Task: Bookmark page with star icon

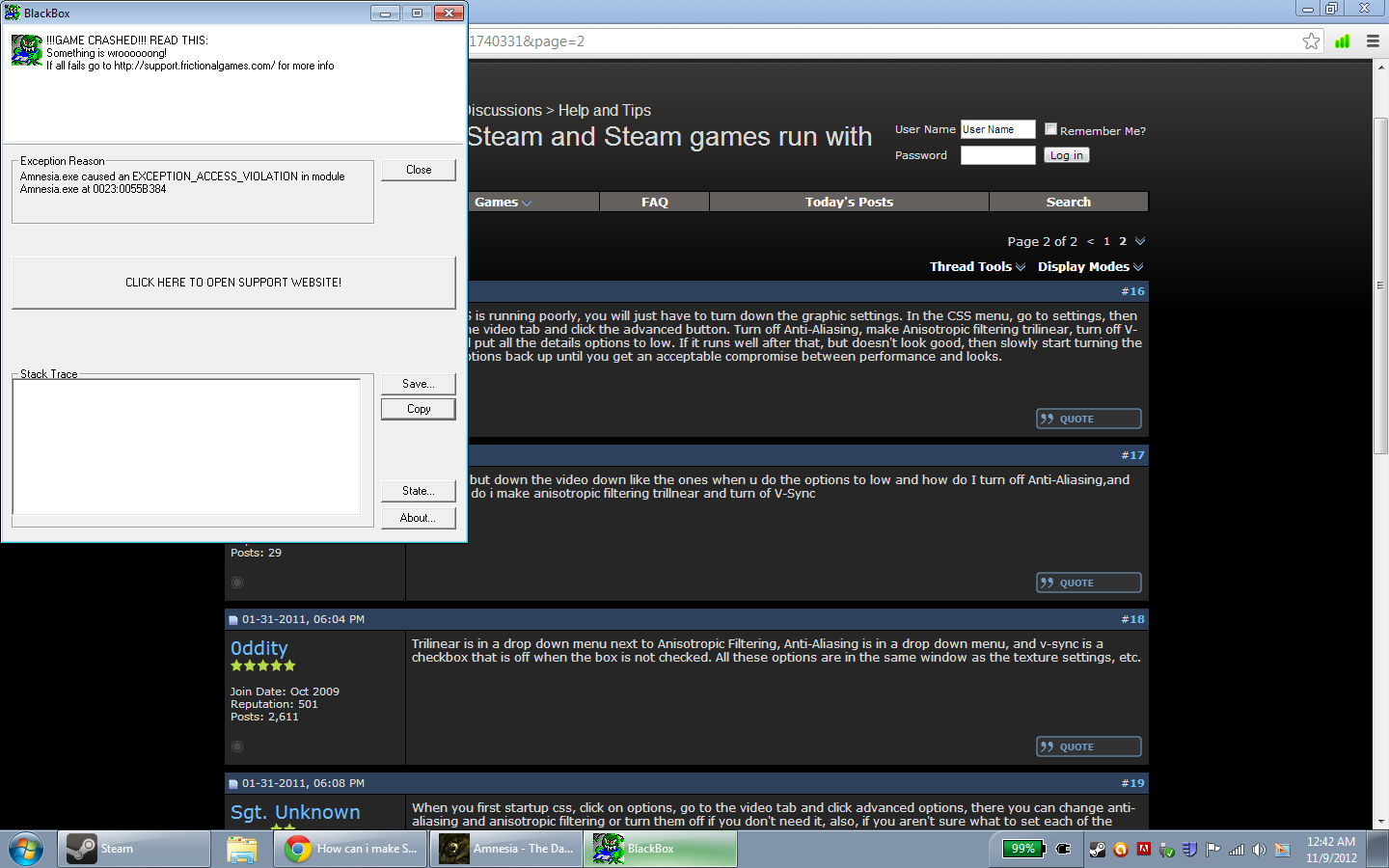Action: pos(1311,41)
